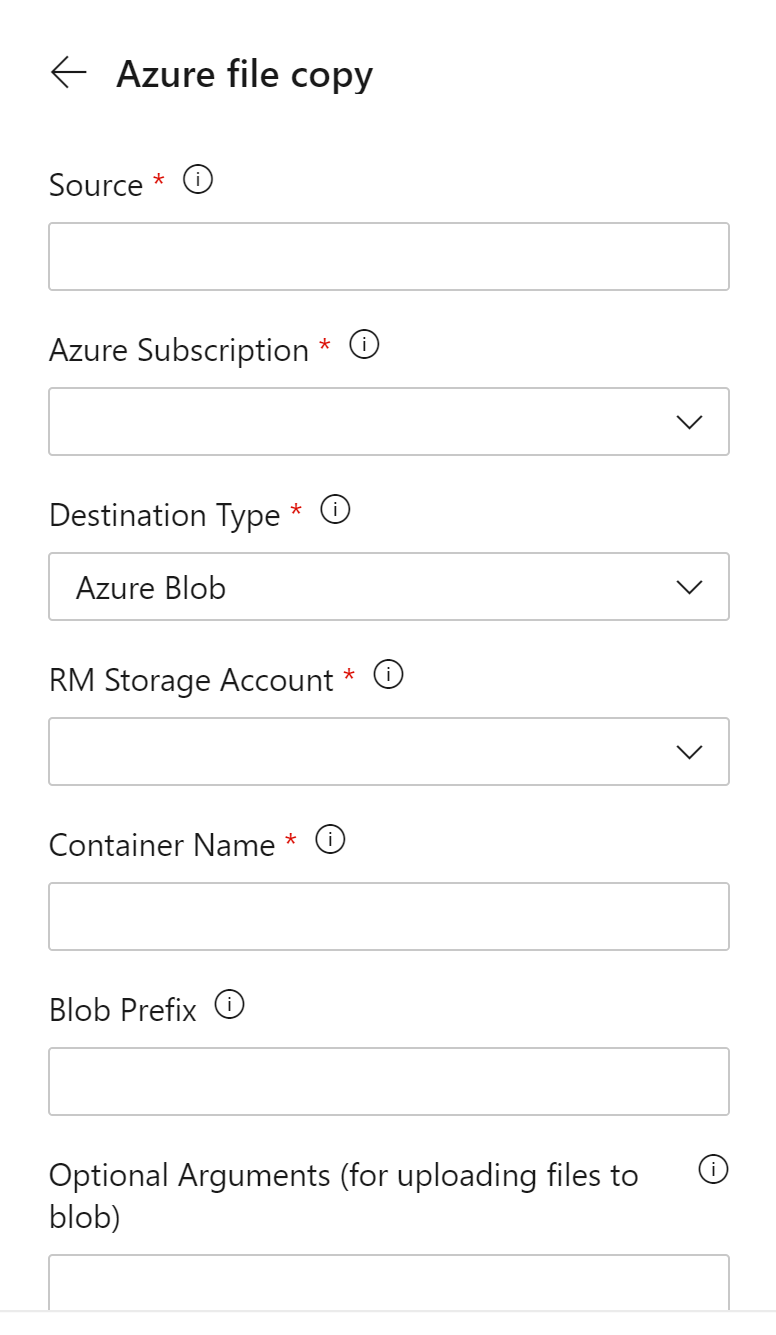Click into the Source text box
This screenshot has width=776, height=1335.
coord(389,257)
